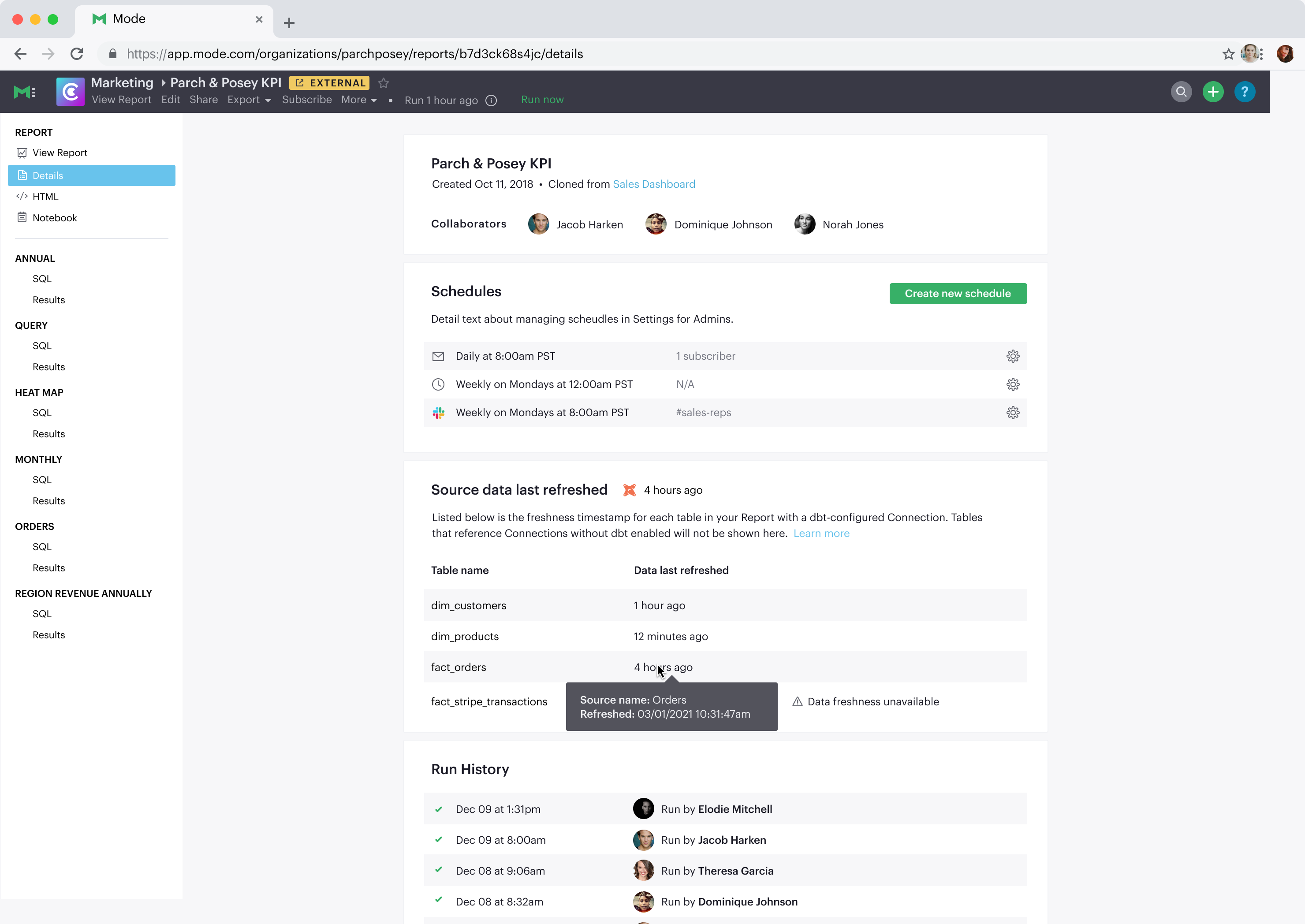Open gear for the #sales-reps Slack schedule
The width and height of the screenshot is (1305, 924).
pos(1013,413)
